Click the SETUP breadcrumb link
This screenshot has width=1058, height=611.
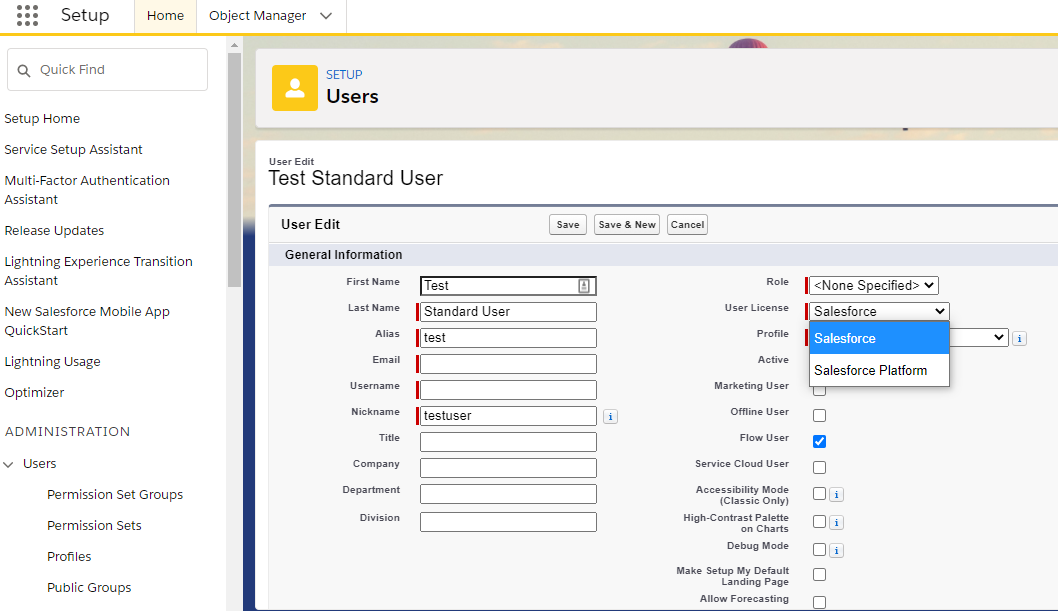(344, 75)
